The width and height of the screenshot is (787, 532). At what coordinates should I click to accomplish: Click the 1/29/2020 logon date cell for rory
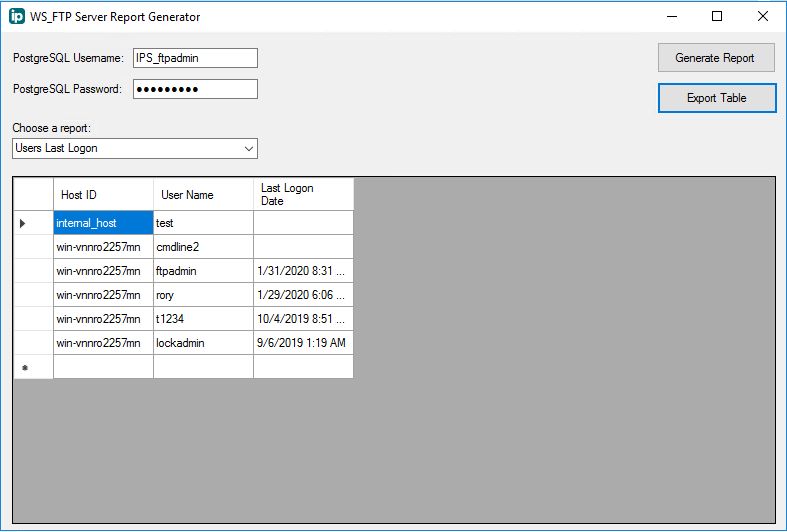(x=303, y=295)
